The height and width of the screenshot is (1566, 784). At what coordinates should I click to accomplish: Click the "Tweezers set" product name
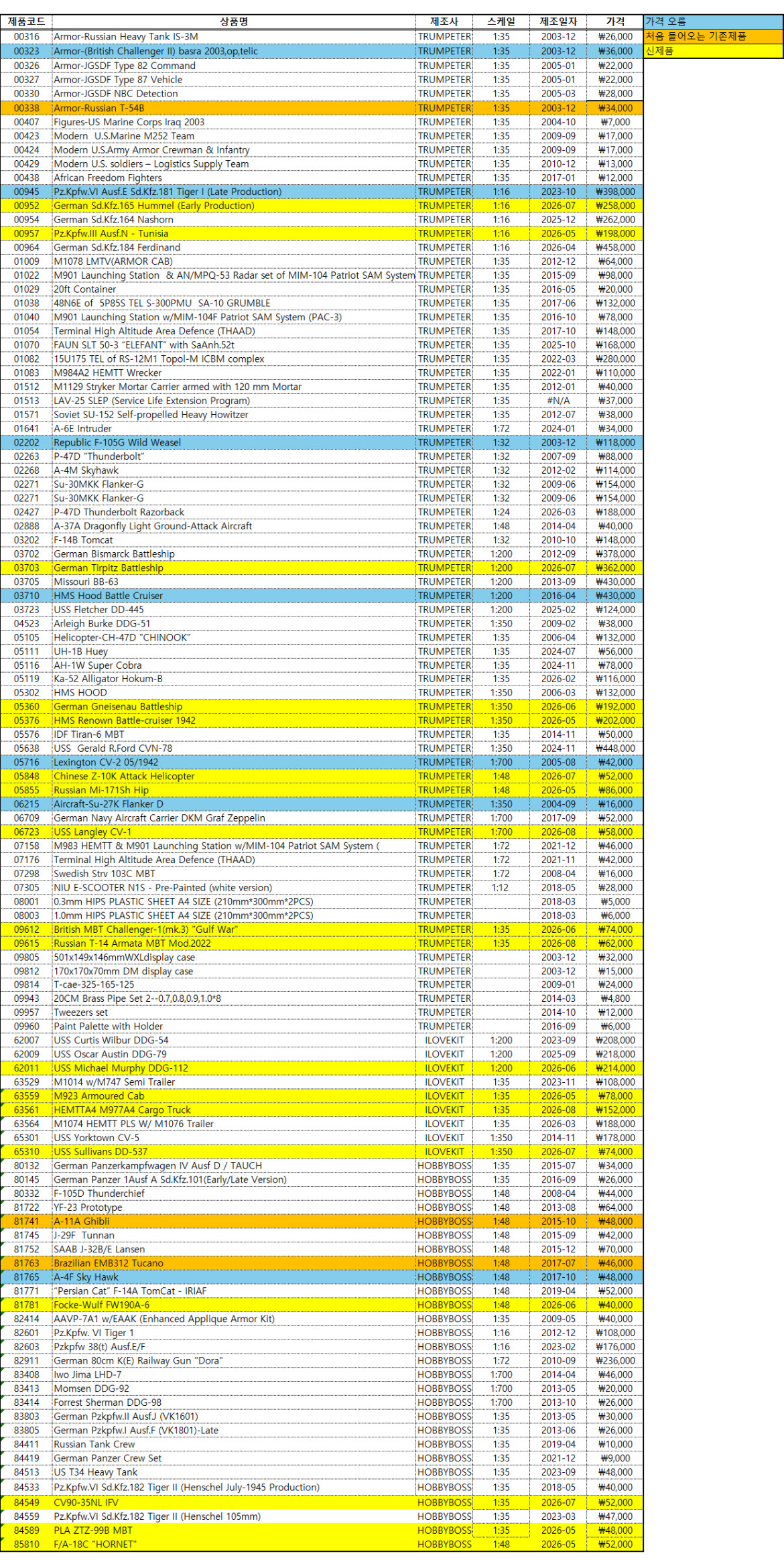pyautogui.click(x=81, y=1013)
